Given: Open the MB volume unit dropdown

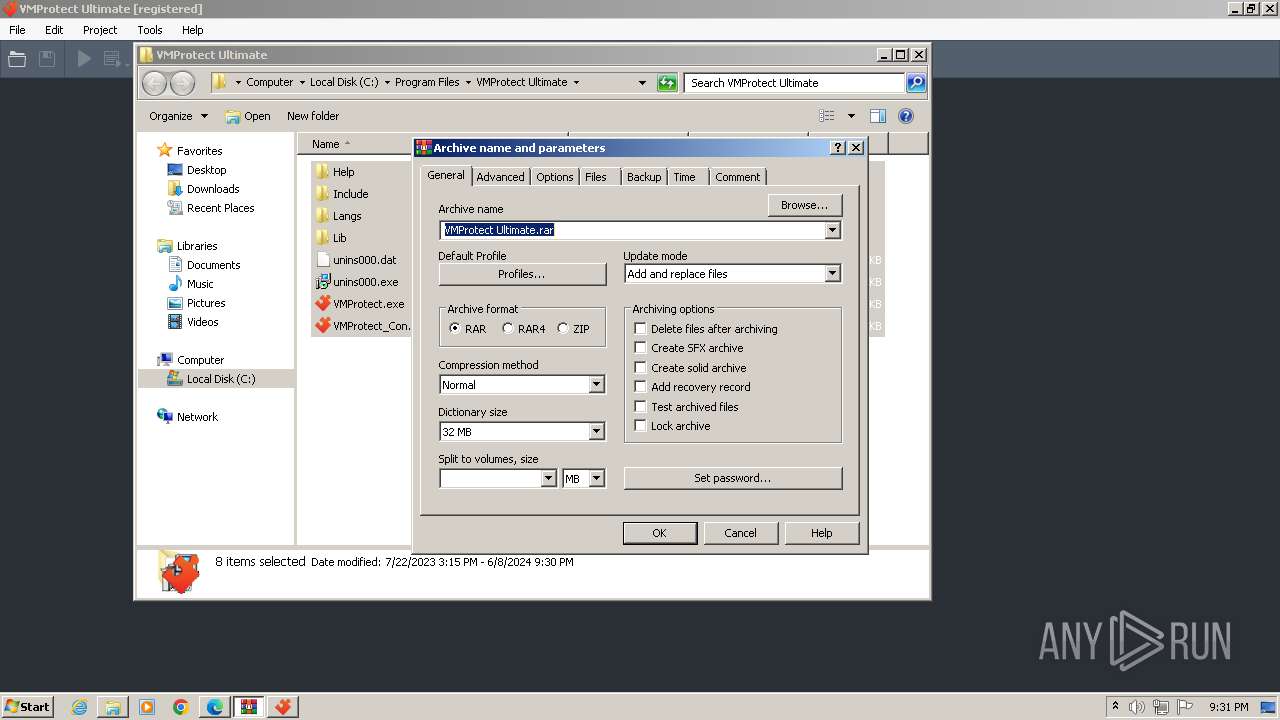Looking at the screenshot, I should tap(596, 479).
